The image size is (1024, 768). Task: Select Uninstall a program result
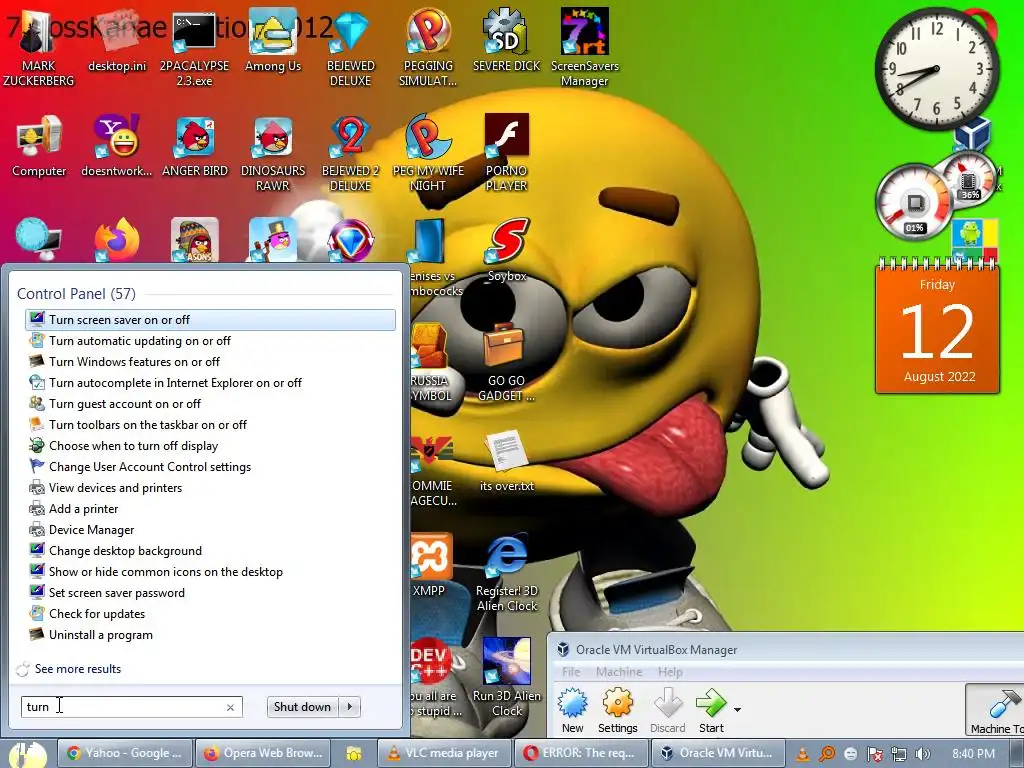point(210,635)
